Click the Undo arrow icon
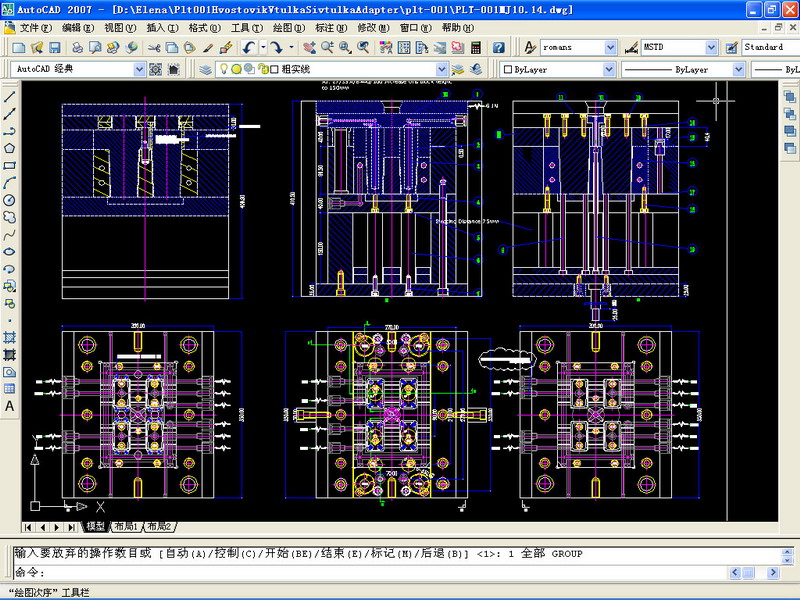800x600 pixels. 249,47
